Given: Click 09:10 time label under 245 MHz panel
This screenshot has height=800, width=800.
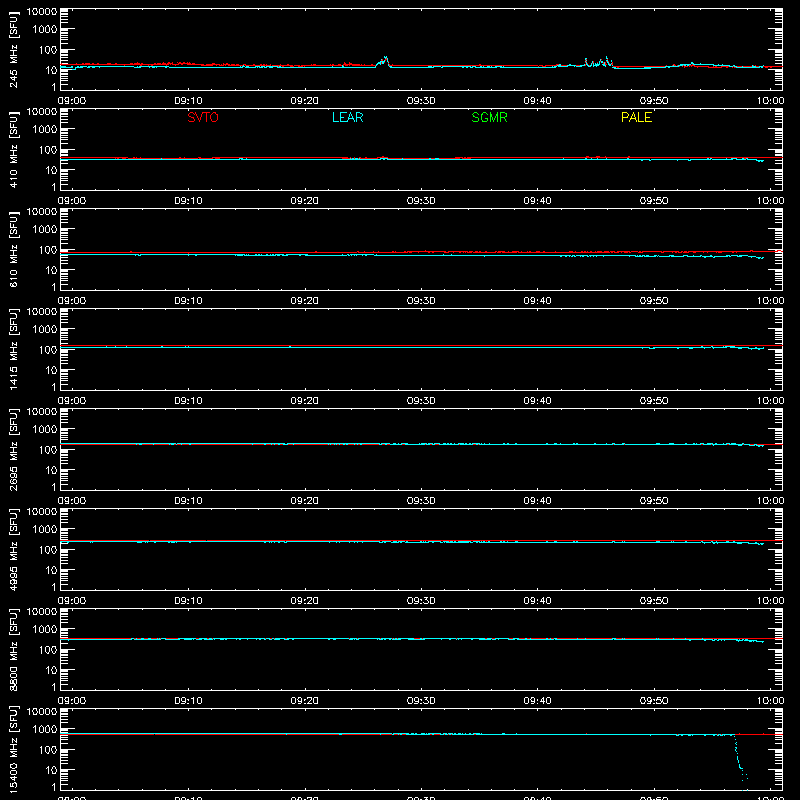Looking at the screenshot, I should click(188, 101).
